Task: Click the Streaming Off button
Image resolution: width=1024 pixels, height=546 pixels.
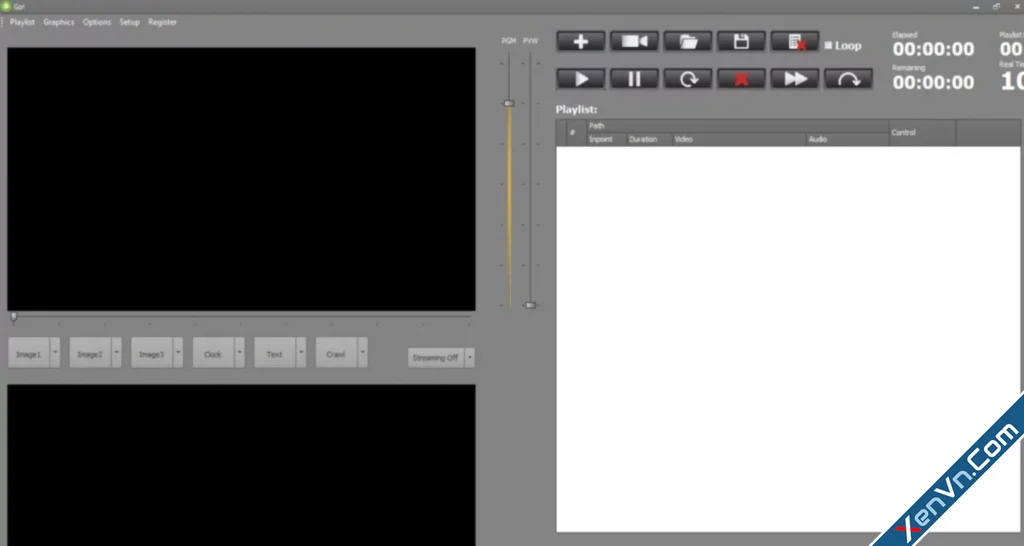Action: [x=436, y=358]
